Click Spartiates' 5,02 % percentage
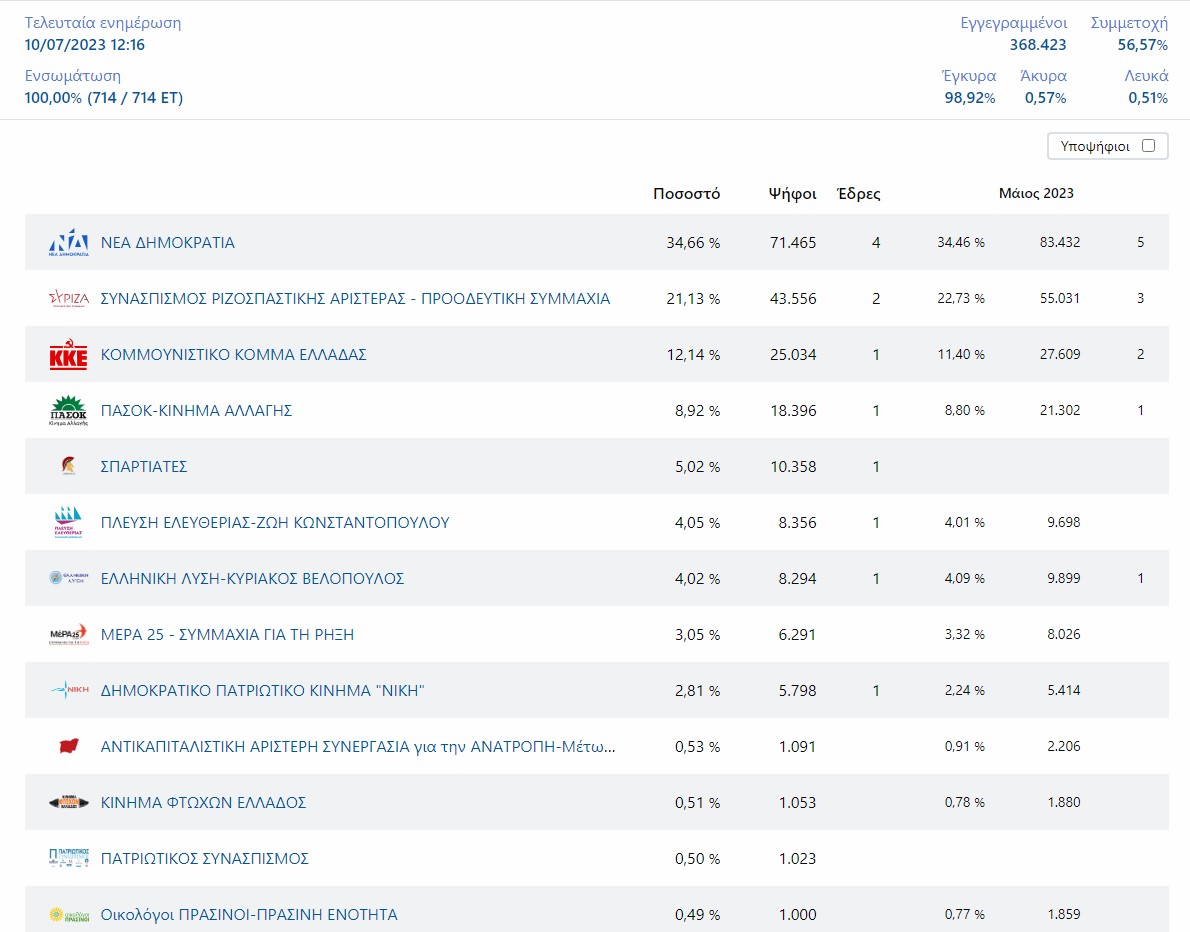 (x=697, y=467)
